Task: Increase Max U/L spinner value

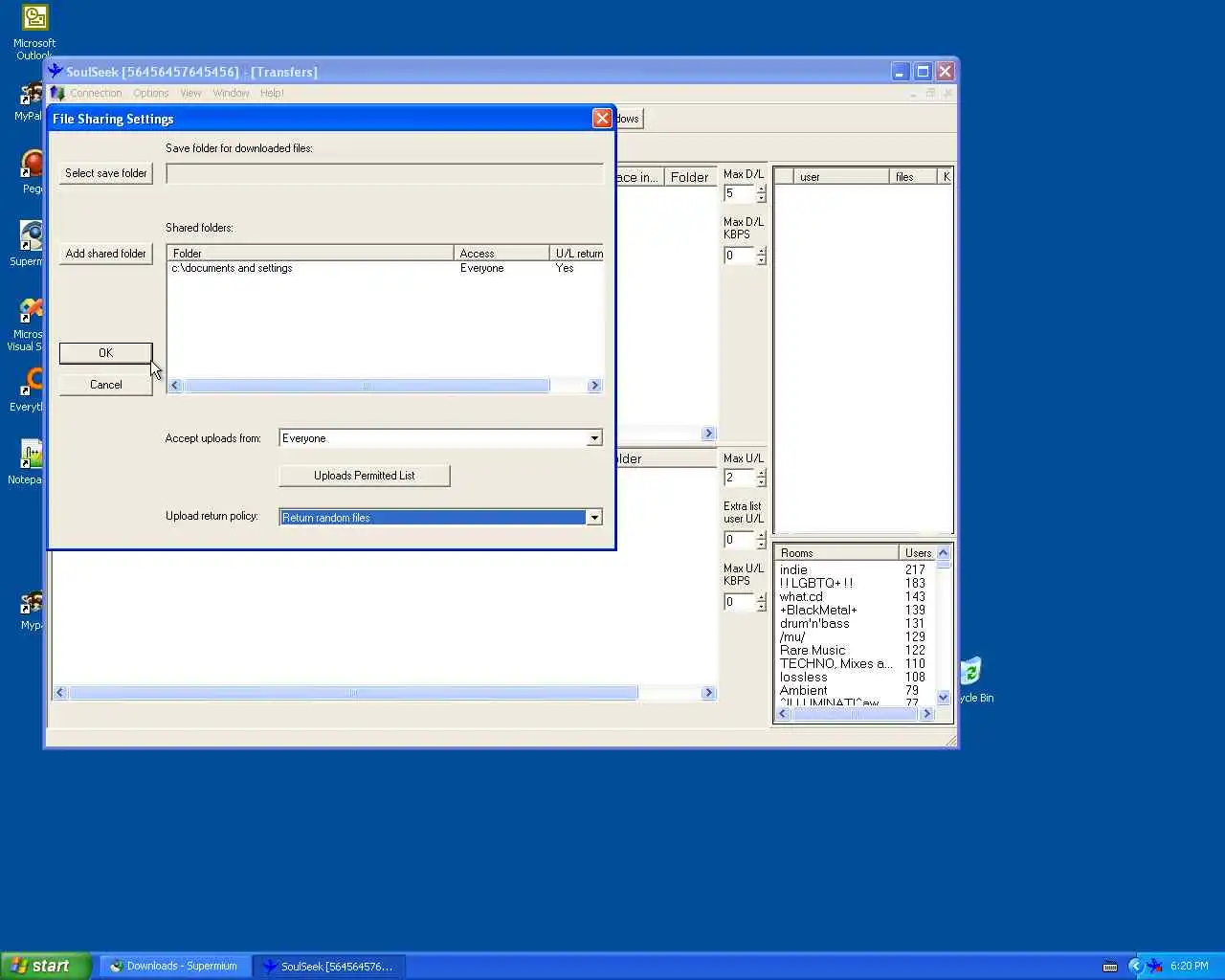Action: 762,474
